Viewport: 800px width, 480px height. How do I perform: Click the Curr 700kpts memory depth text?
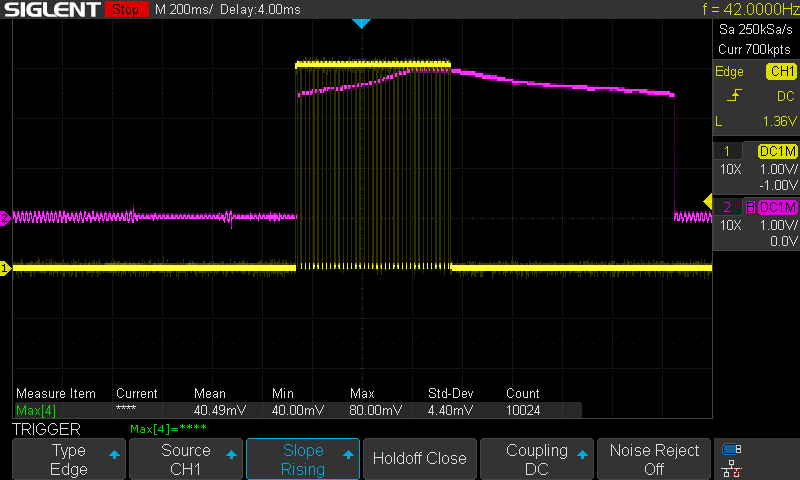coord(754,49)
